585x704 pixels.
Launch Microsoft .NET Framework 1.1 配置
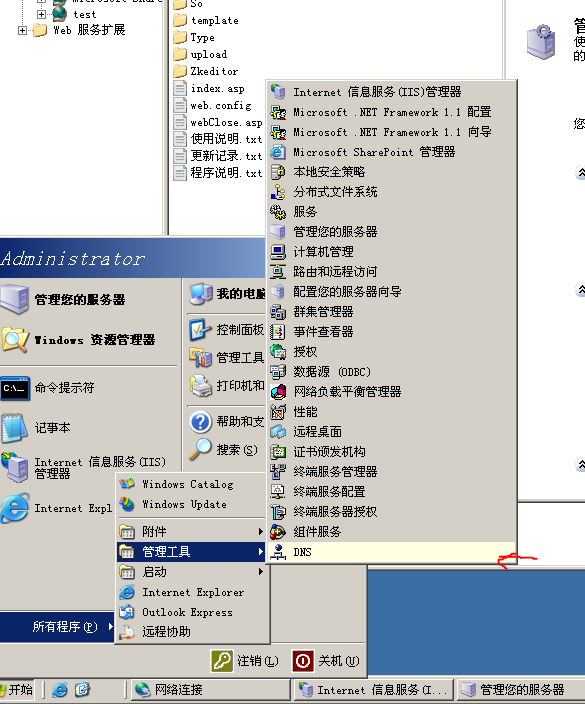coord(391,112)
